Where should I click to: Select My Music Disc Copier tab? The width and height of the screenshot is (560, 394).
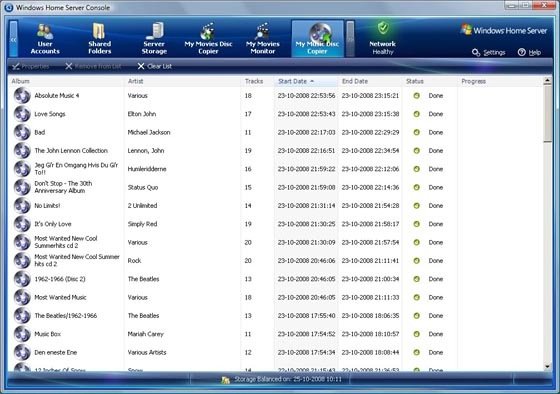click(318, 39)
